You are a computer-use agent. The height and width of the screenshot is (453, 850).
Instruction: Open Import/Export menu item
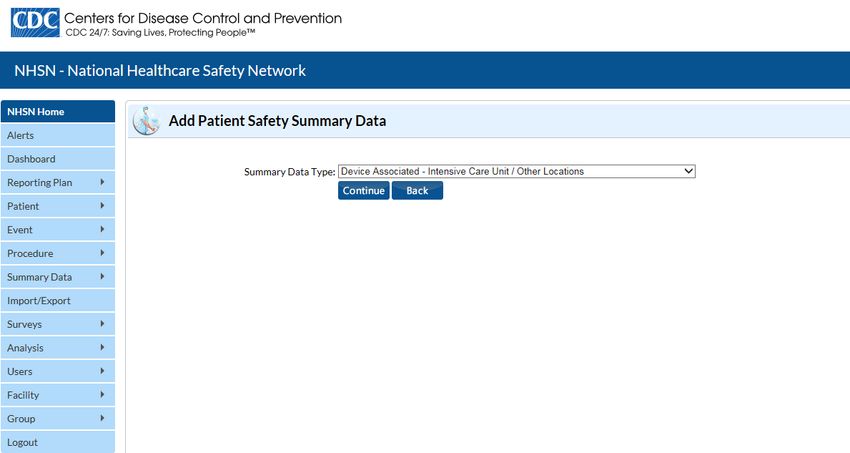58,301
